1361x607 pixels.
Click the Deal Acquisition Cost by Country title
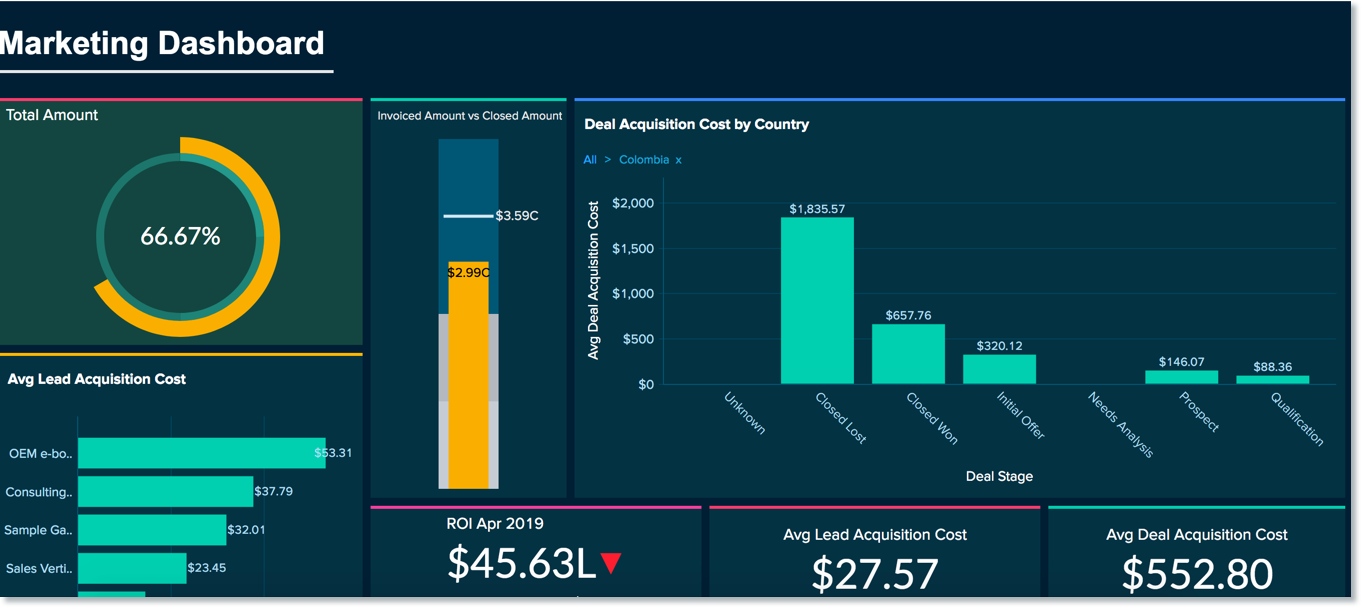pos(696,125)
